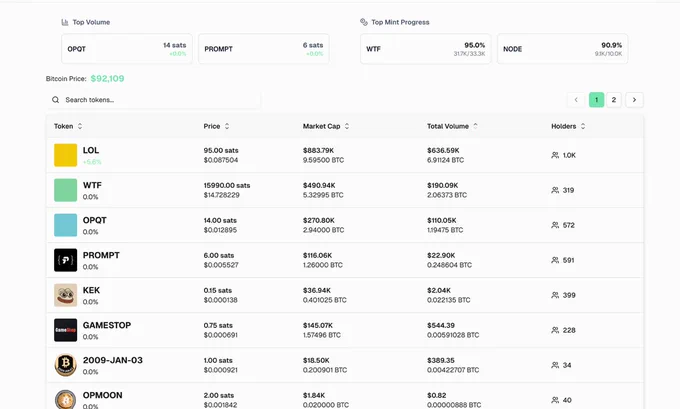Click holders icon in 2009-JAN-03 row

point(555,365)
